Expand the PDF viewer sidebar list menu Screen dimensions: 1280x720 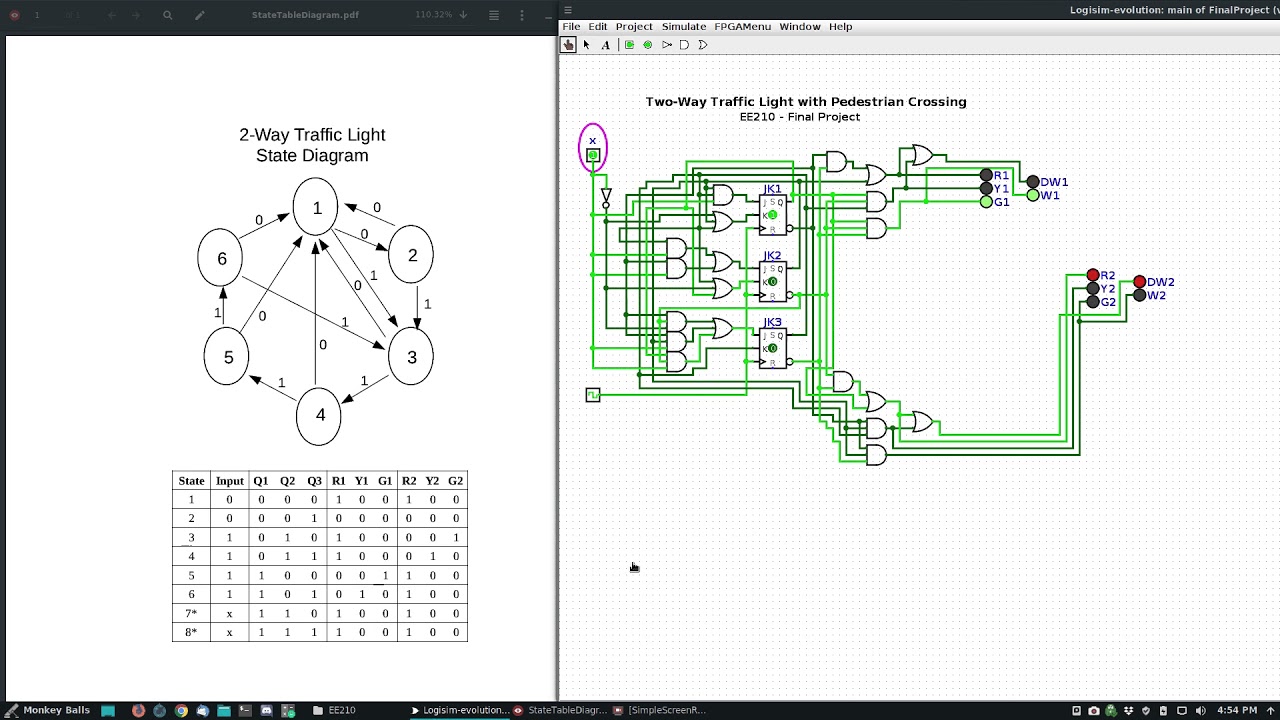click(x=494, y=15)
